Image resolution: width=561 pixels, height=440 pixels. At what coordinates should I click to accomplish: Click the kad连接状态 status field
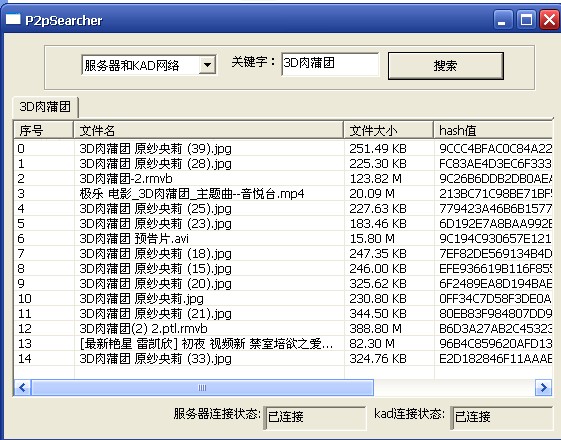pos(502,417)
